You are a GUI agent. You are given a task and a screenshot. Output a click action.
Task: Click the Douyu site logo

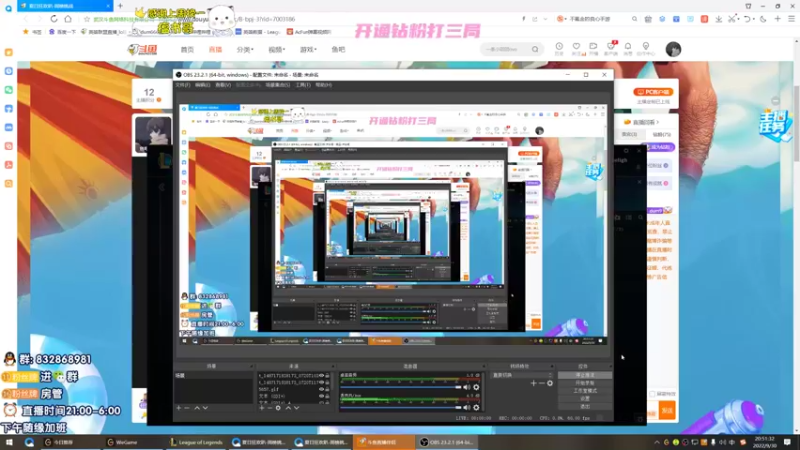[x=142, y=49]
